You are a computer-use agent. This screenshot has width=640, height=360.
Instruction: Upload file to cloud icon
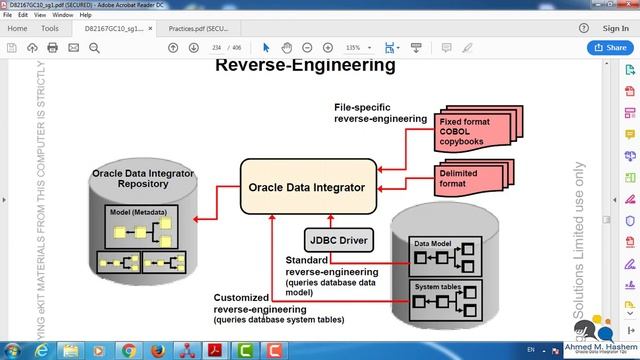coord(32,48)
